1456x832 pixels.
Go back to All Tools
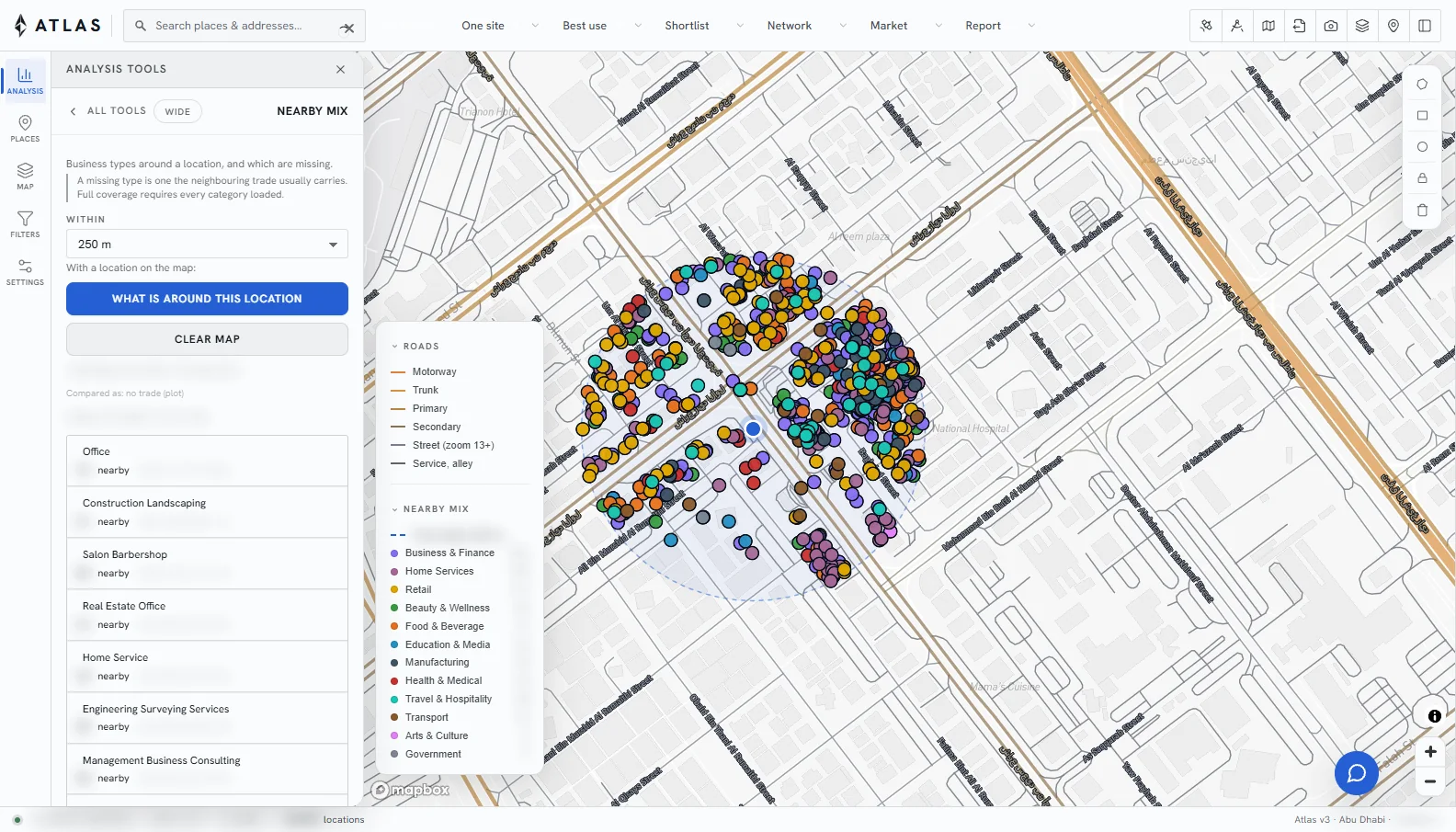tap(108, 111)
